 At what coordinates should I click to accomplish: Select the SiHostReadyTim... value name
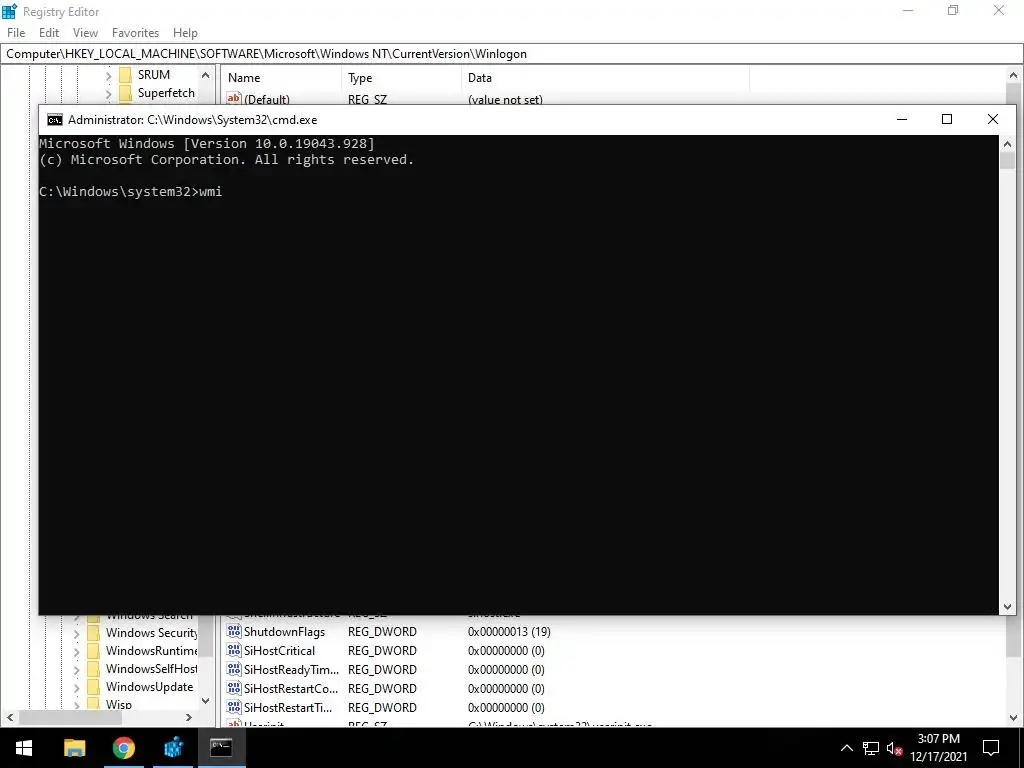(291, 669)
